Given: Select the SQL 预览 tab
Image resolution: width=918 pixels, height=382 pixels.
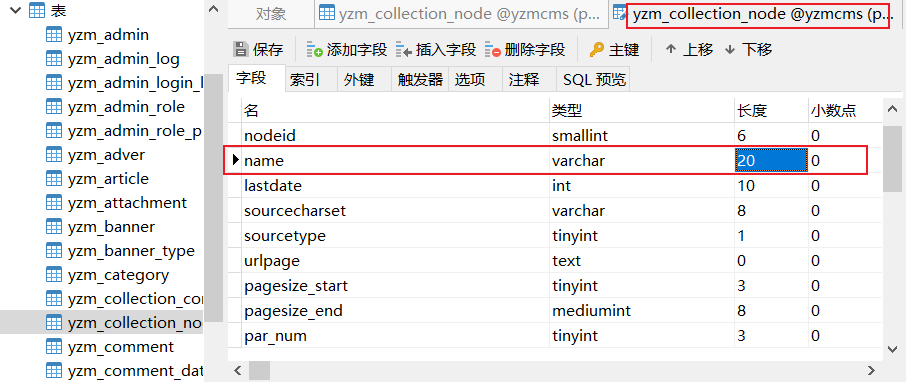Looking at the screenshot, I should 594,80.
